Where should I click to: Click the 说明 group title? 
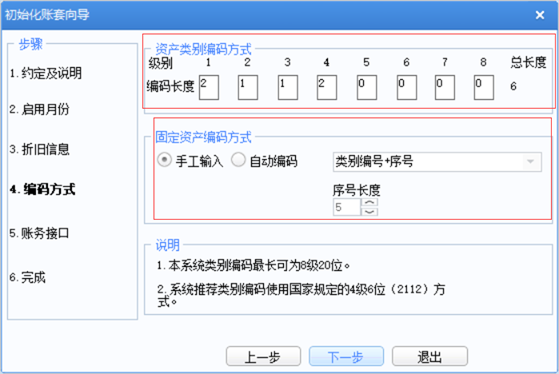168,245
